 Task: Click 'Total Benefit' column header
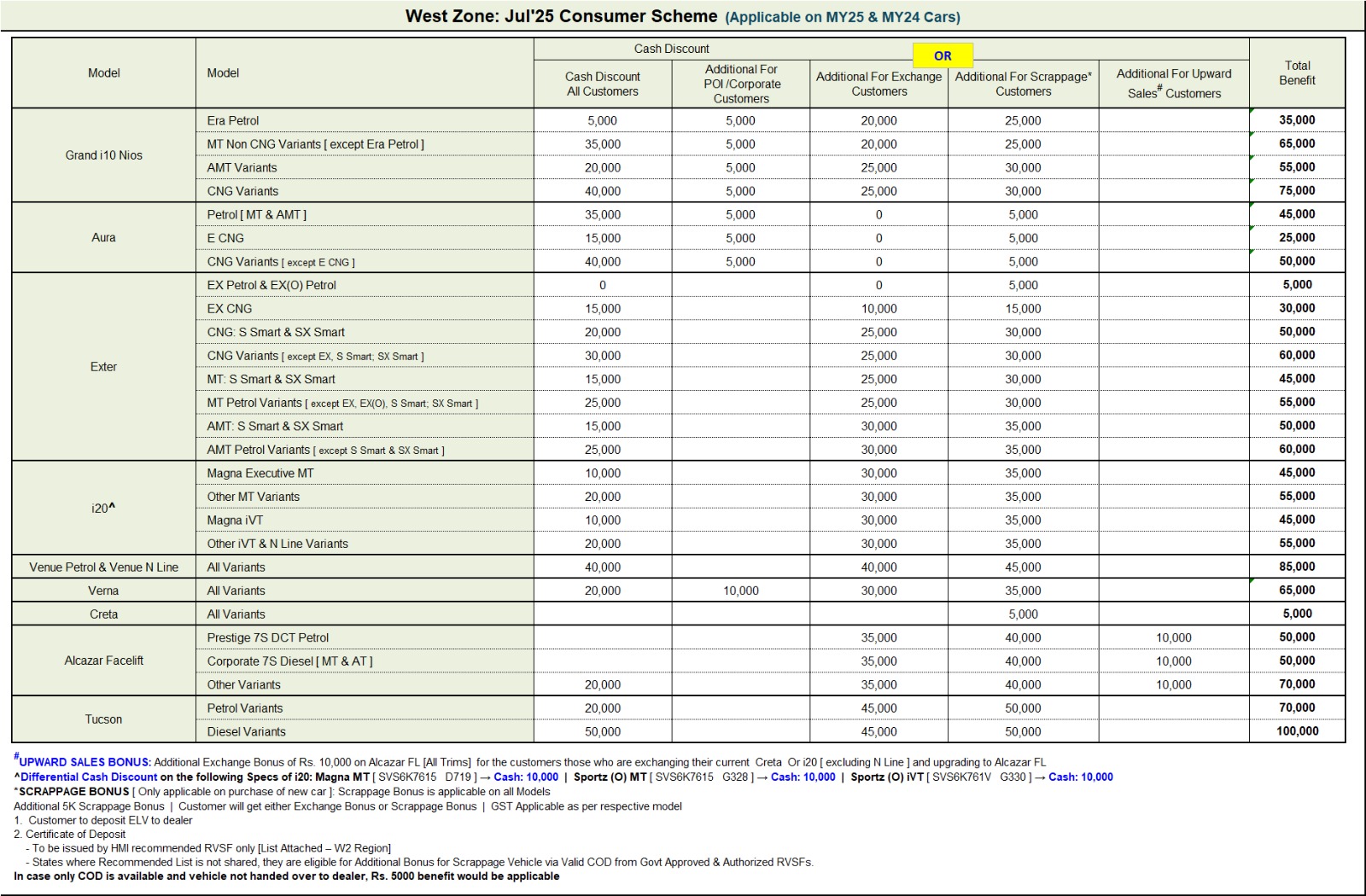point(1297,73)
